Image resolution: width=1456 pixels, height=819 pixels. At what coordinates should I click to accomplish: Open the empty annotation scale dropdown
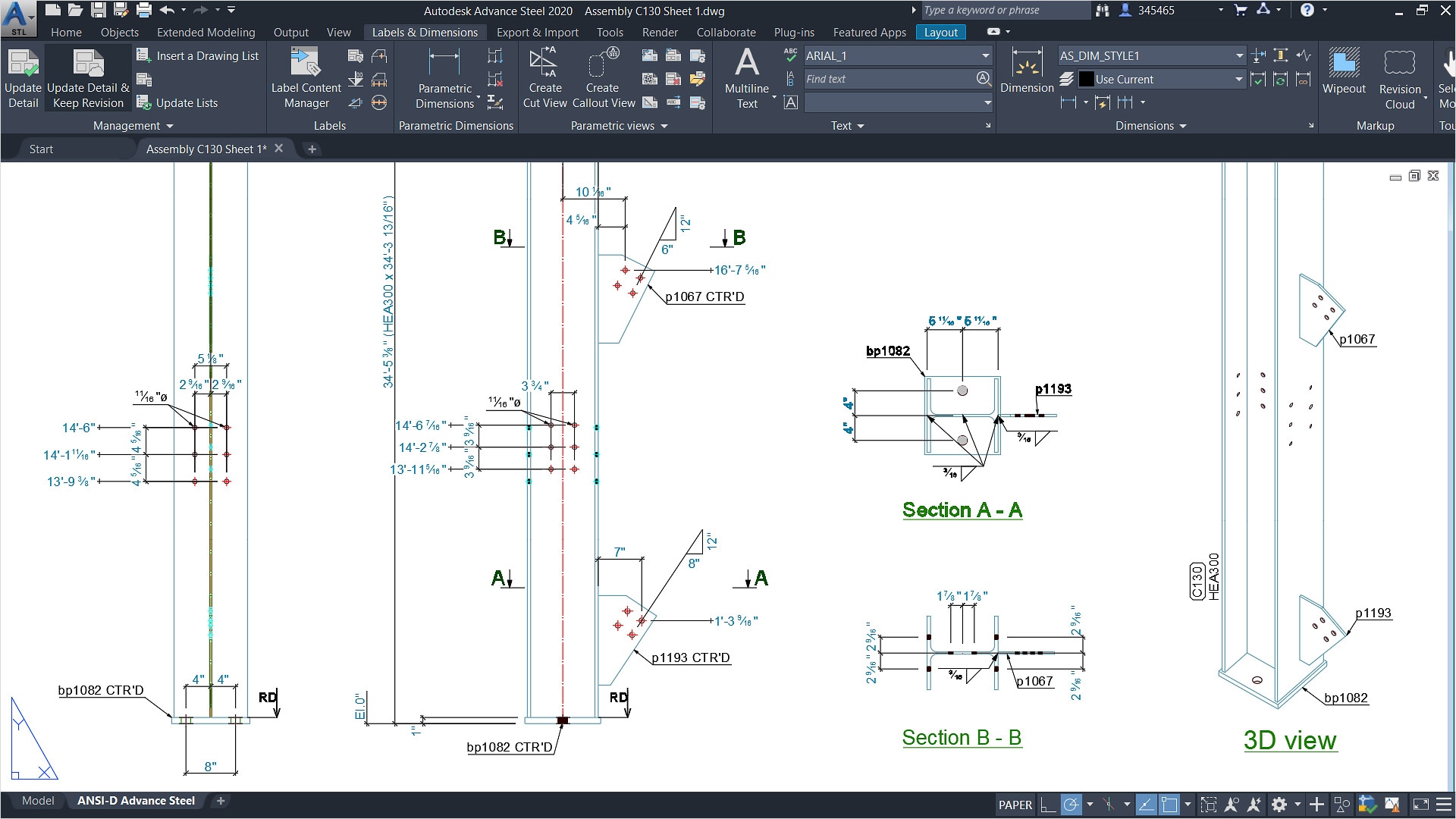898,102
